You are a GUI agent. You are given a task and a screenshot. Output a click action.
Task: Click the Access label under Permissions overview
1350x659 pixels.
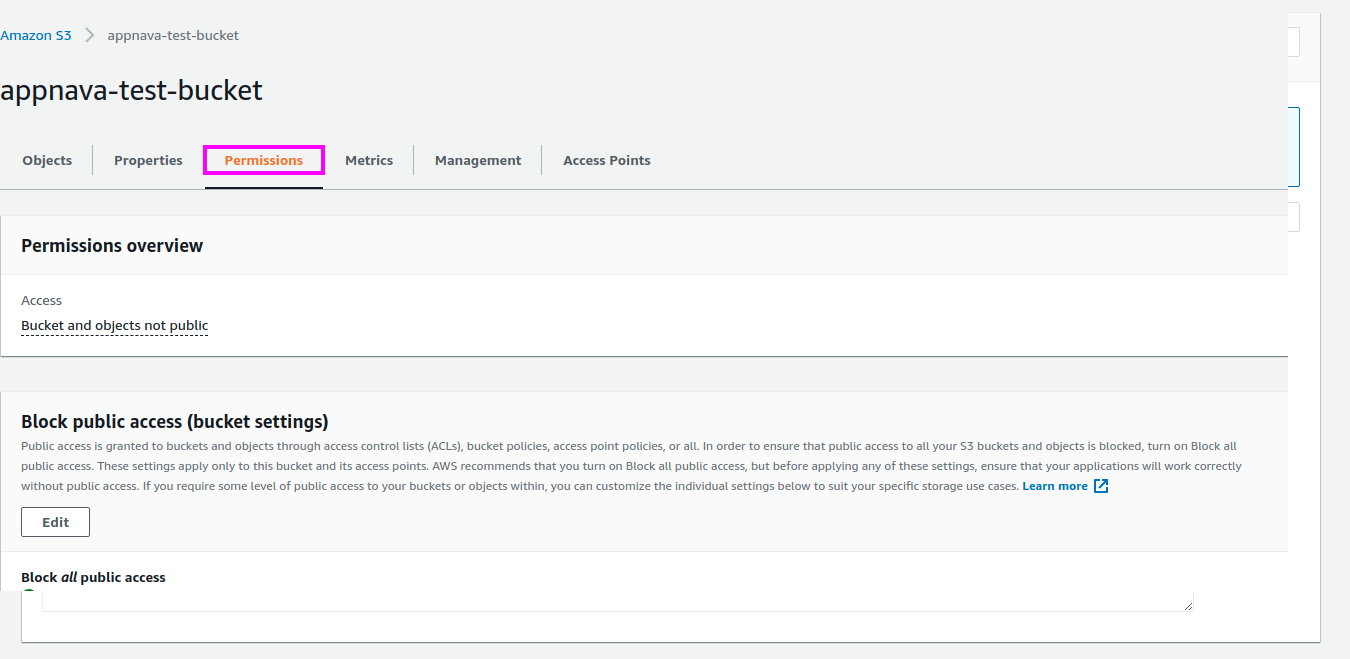click(41, 300)
